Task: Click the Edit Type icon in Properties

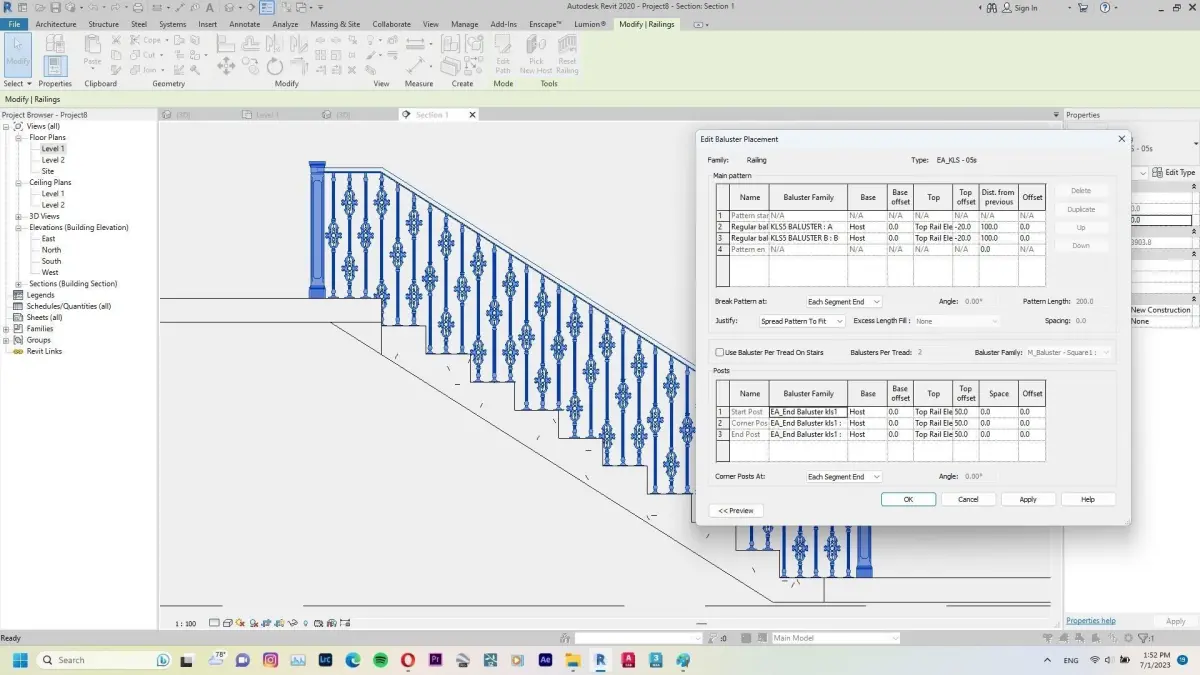Action: coord(1174,172)
